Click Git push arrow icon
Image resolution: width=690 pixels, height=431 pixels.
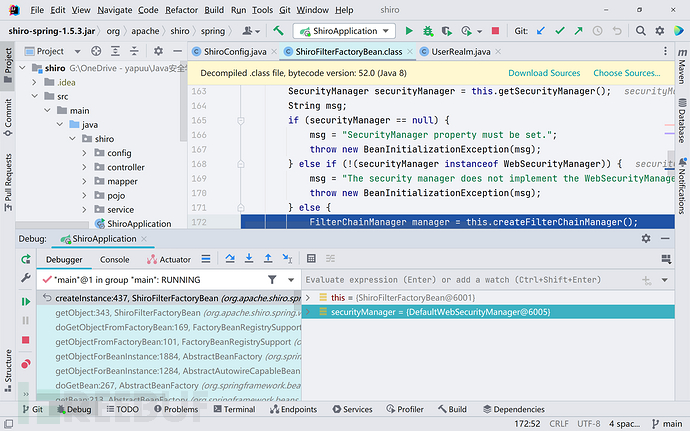click(578, 31)
